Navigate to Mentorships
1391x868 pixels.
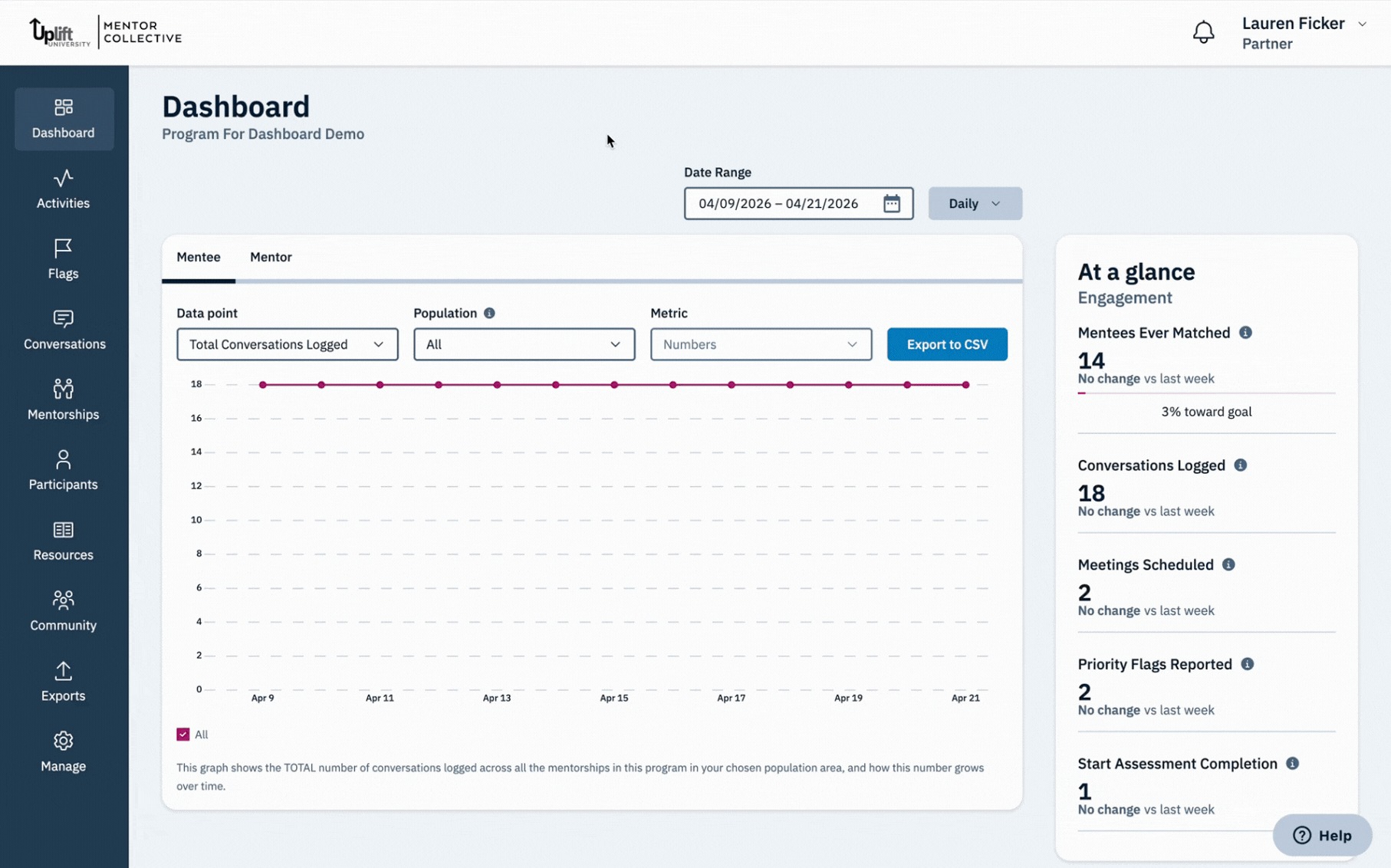tap(64, 399)
